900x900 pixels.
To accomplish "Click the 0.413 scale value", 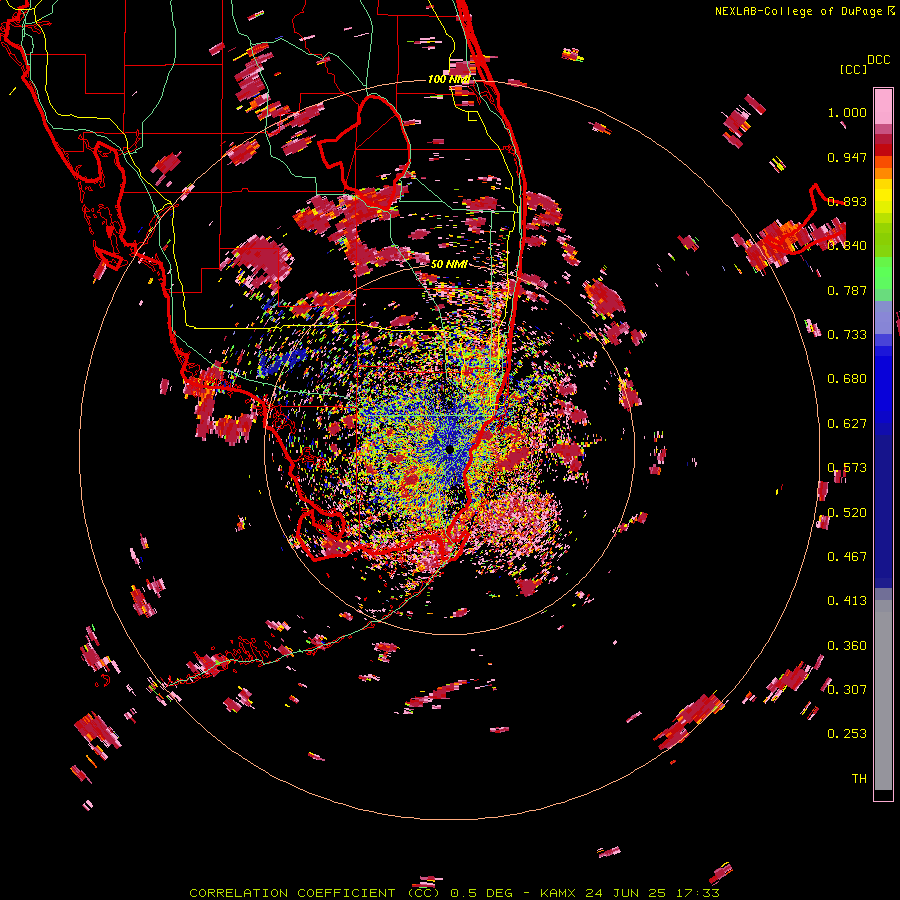I will (847, 601).
